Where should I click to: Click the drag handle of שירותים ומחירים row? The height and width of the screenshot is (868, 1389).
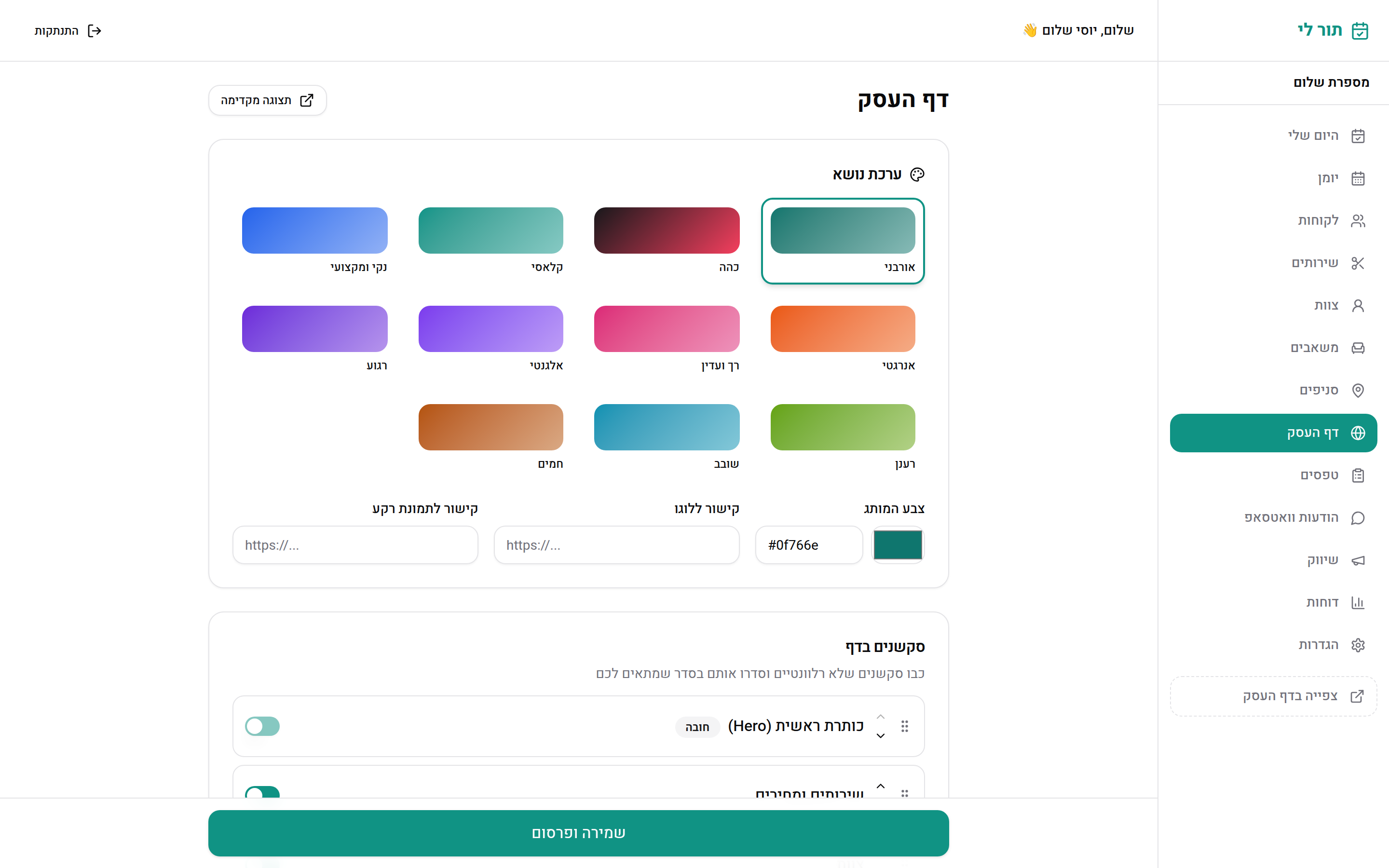(905, 793)
